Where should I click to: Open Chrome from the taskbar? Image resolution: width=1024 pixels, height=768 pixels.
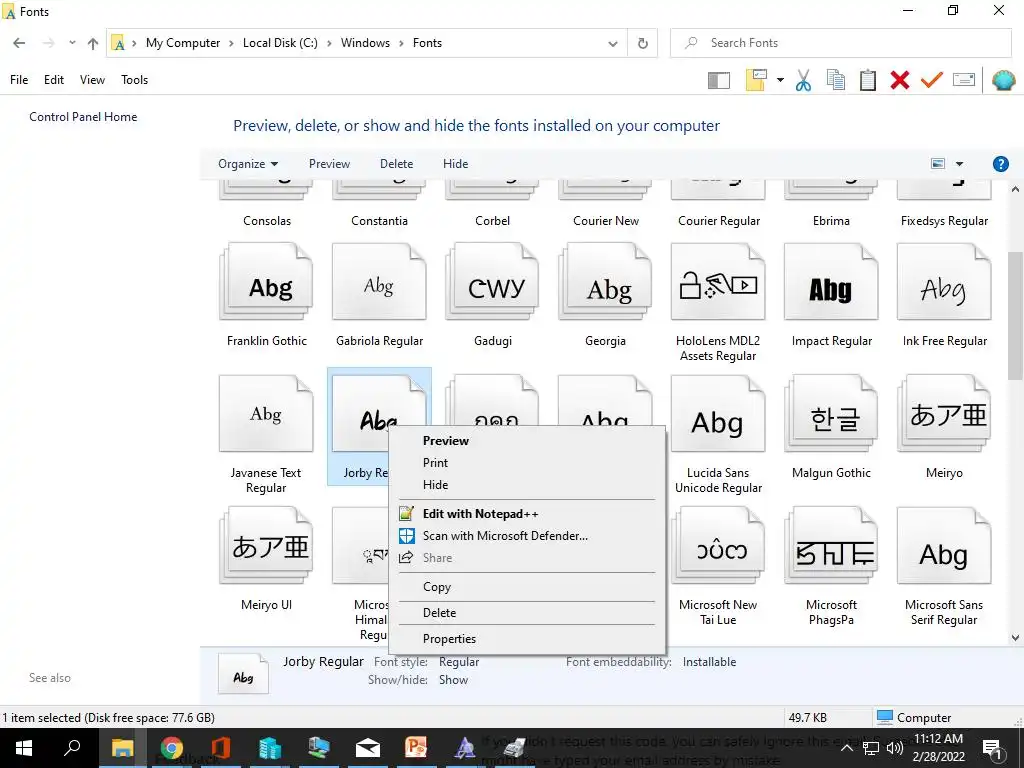172,748
